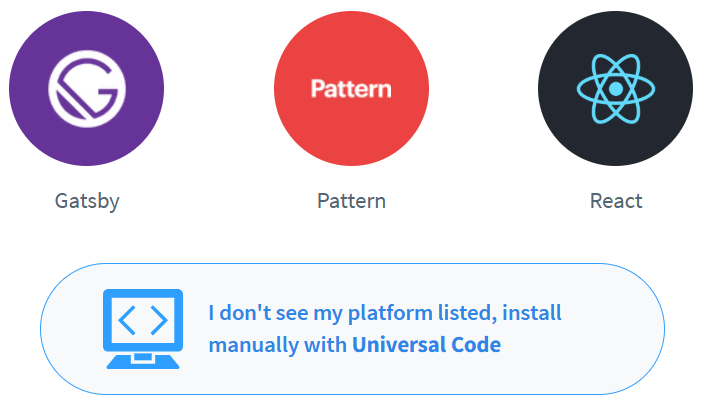Open the Pattern text label below circle
The image size is (717, 418).
tap(351, 201)
